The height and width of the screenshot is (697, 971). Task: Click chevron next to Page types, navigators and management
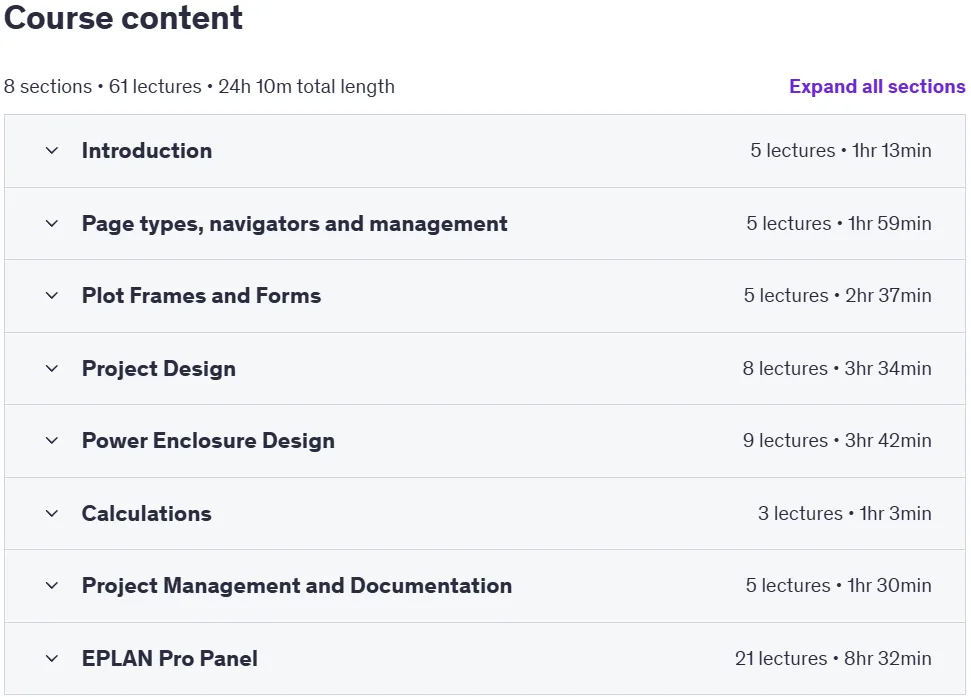coord(52,223)
